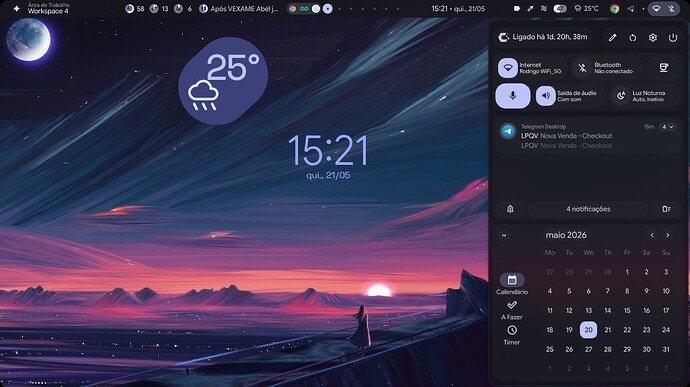Toggle the Saída de áudio speaker button
This screenshot has height=387, width=690.
click(x=546, y=96)
